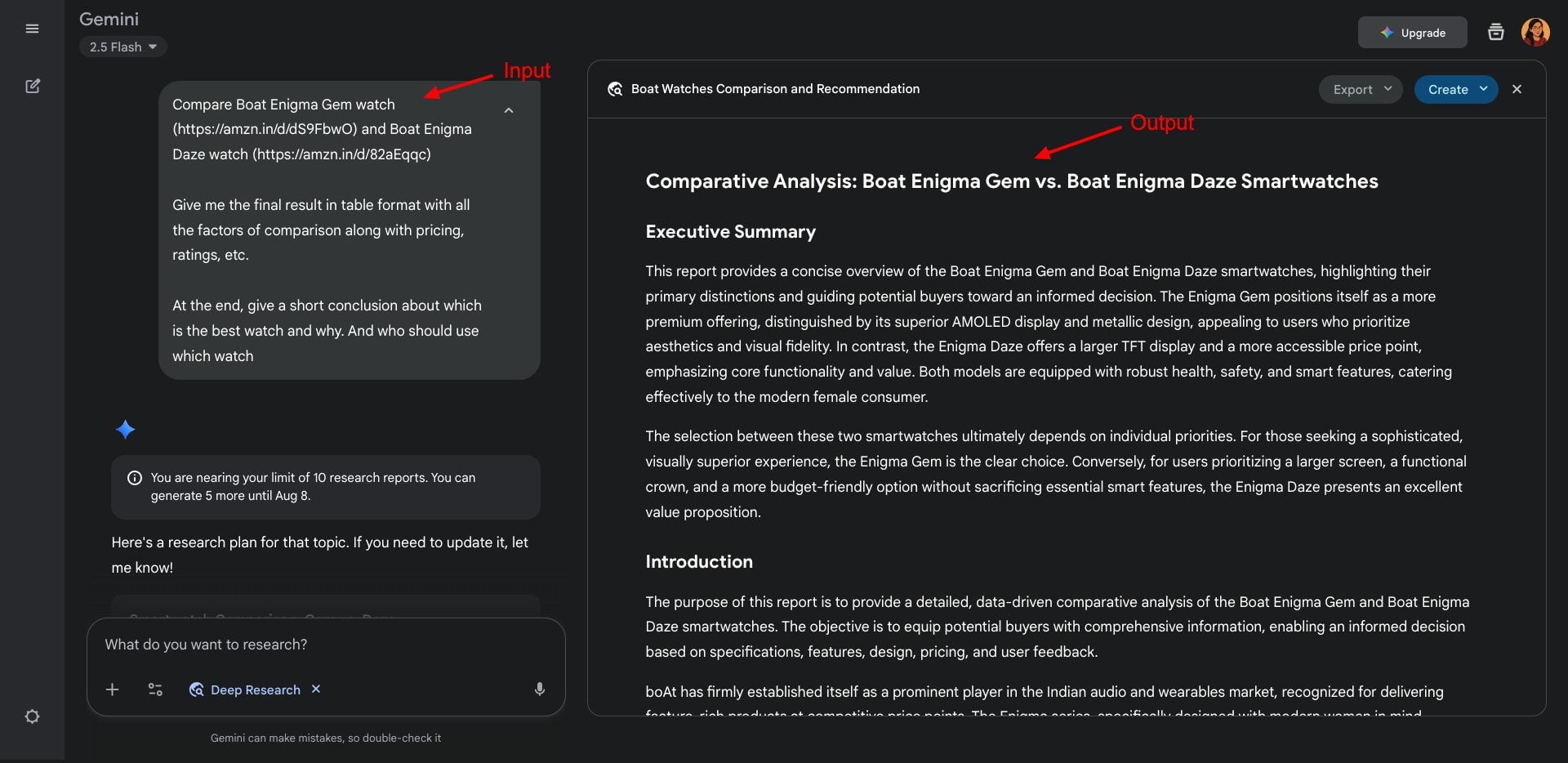The width and height of the screenshot is (1568, 763).
Task: Expand the Export dropdown menu
Action: (x=1361, y=89)
